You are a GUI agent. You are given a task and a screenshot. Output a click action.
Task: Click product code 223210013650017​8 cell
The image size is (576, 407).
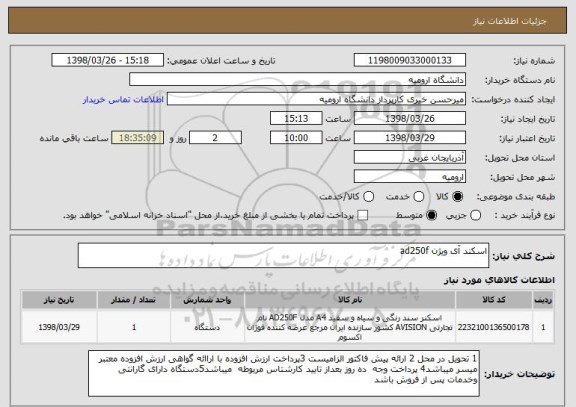point(494,327)
